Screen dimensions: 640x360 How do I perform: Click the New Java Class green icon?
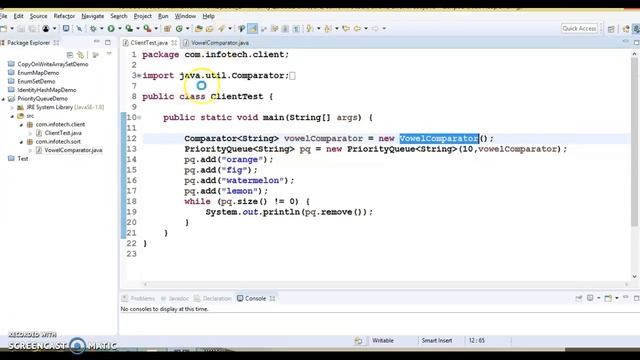click(x=179, y=29)
